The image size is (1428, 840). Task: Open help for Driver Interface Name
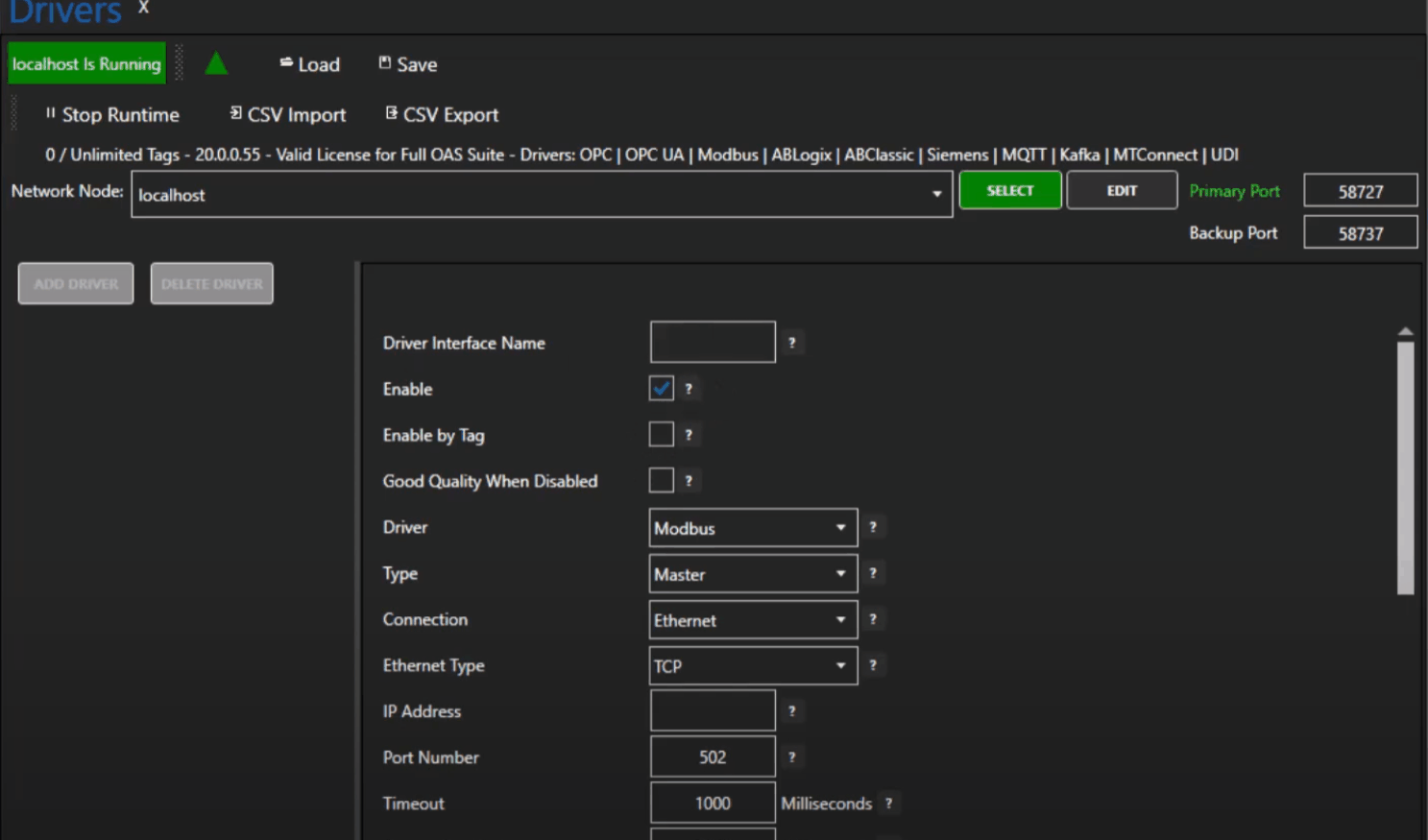point(791,343)
